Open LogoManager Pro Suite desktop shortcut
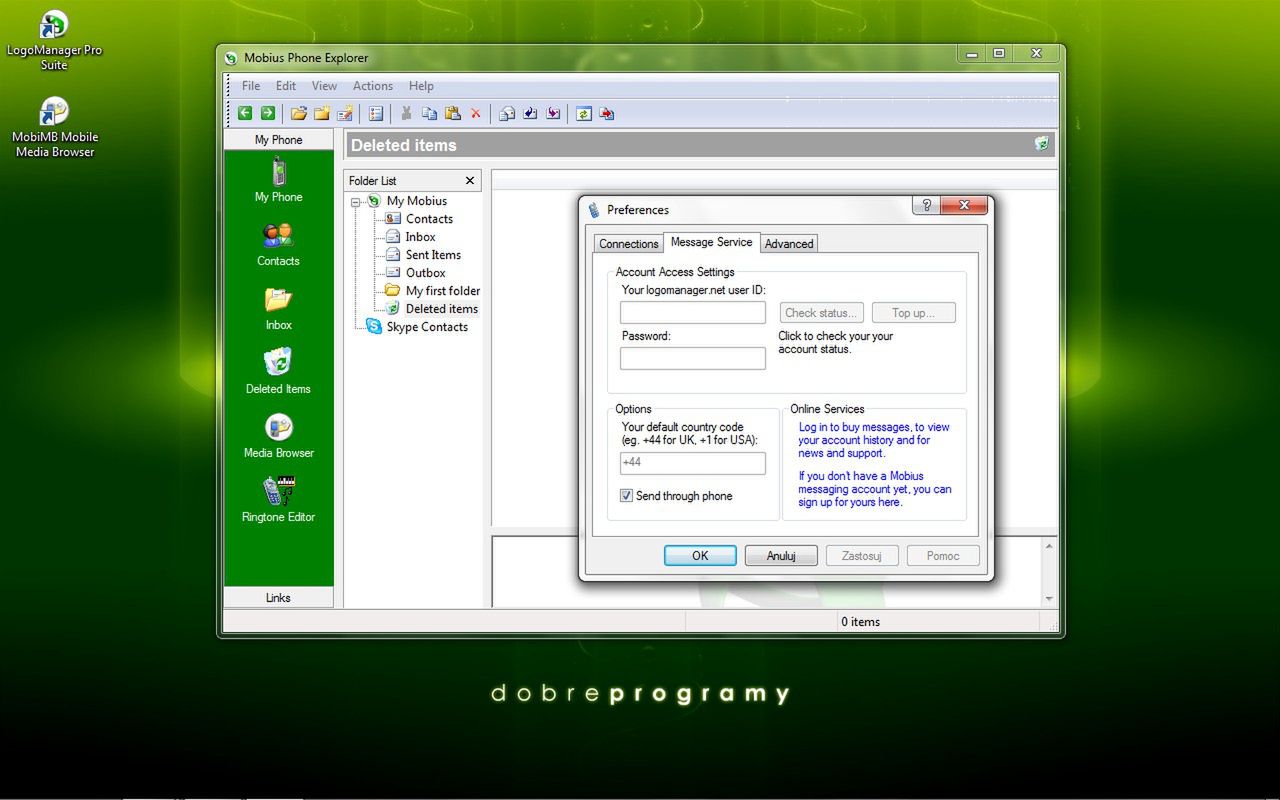 [x=54, y=40]
